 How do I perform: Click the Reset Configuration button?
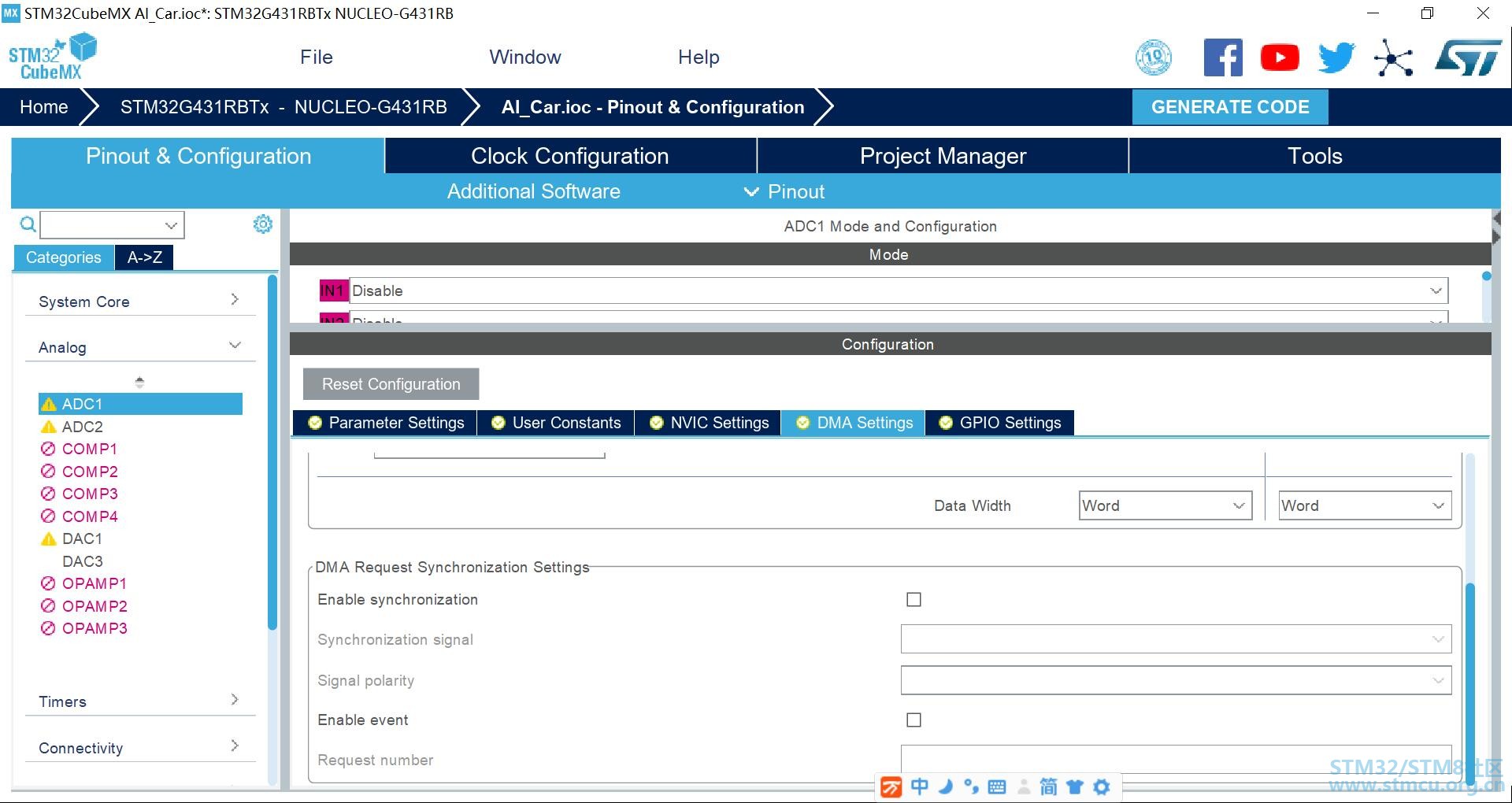pyautogui.click(x=391, y=384)
